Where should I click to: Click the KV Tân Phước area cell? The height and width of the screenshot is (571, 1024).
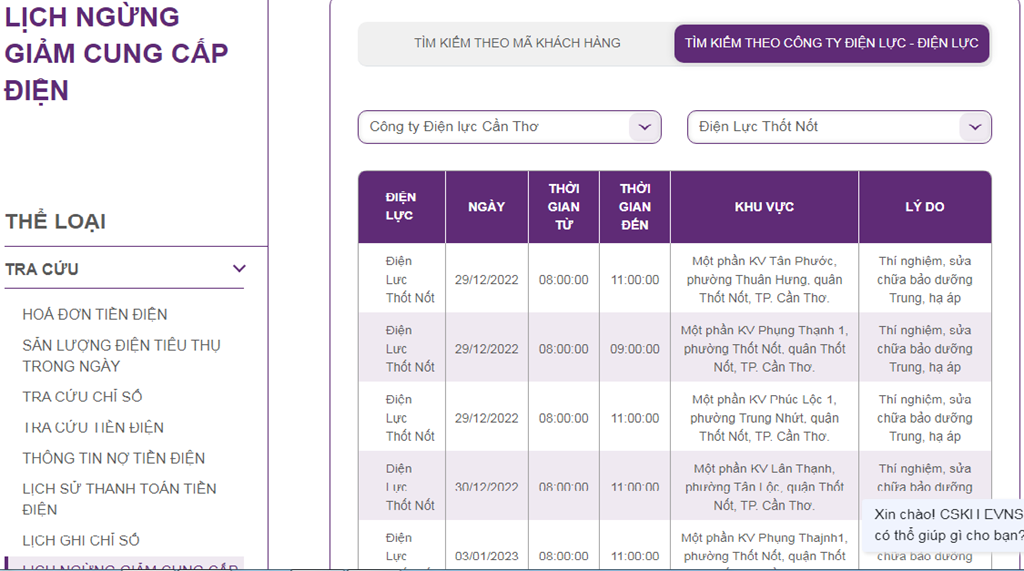coord(764,279)
